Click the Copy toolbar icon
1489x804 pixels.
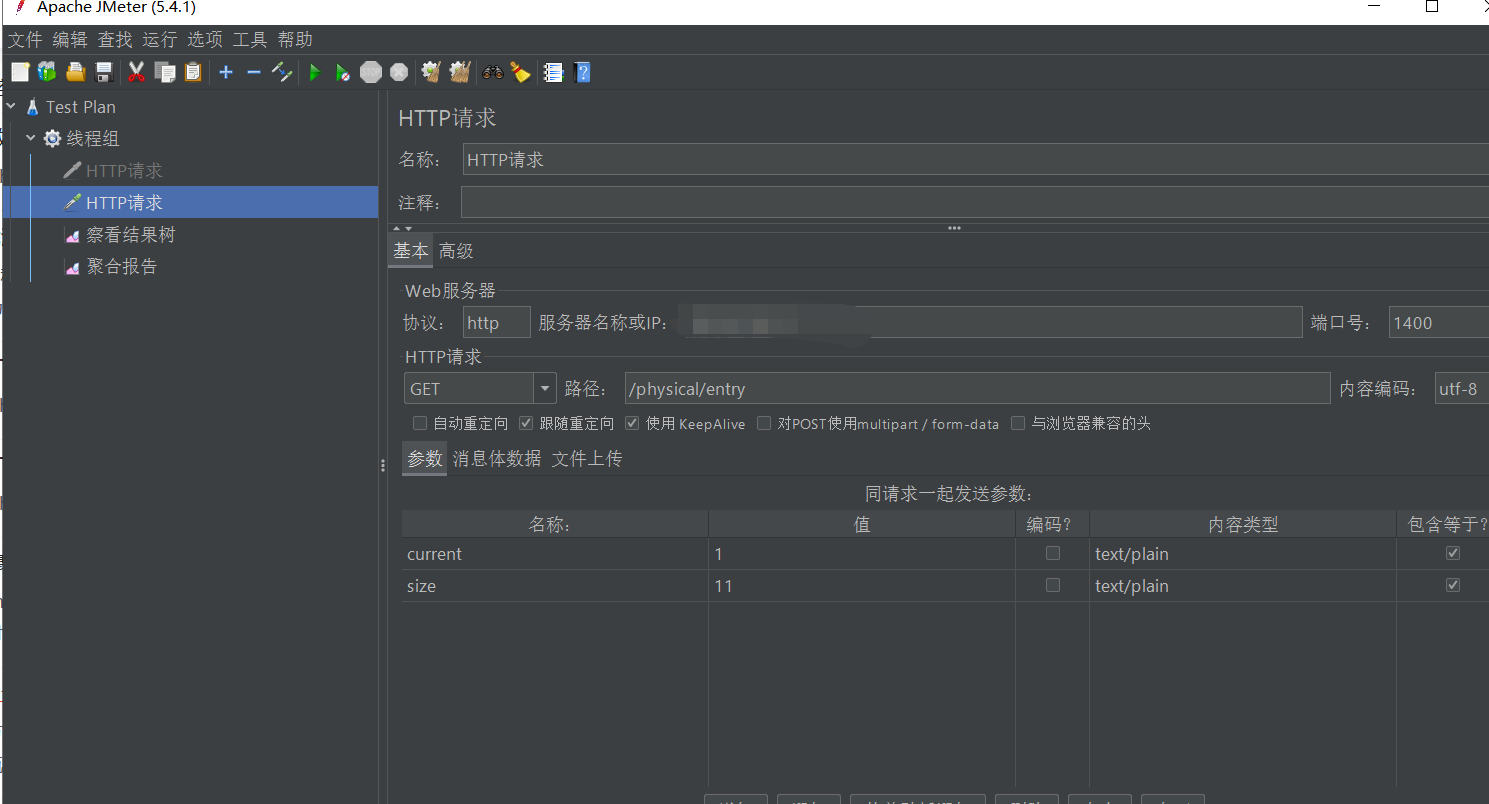tap(165, 72)
